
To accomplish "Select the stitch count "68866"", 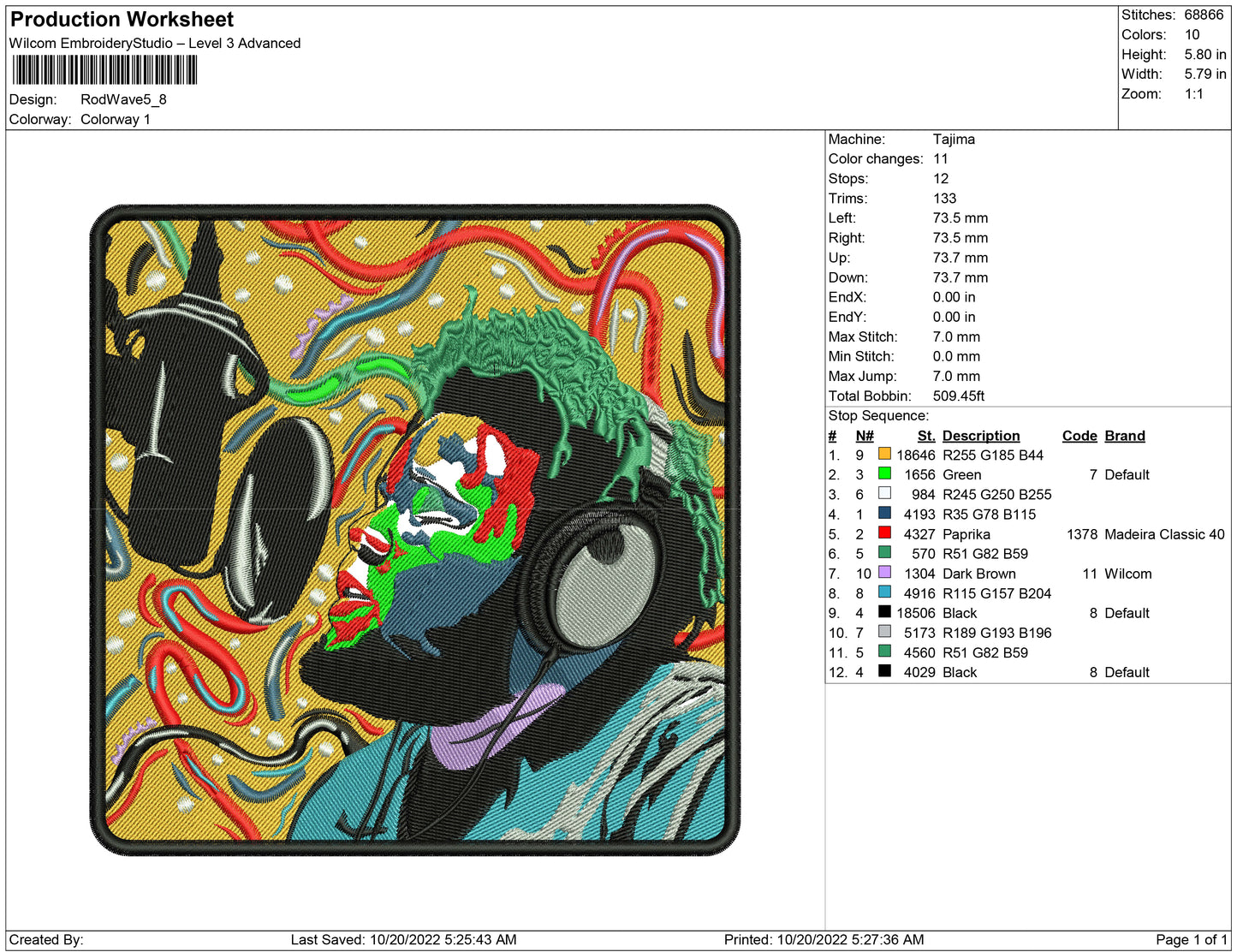I will click(1204, 15).
